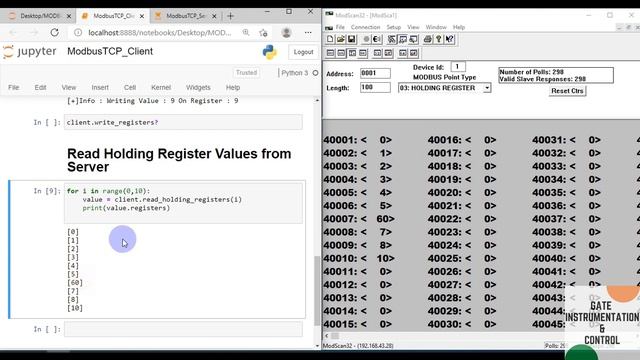Click register 40010 showing value 10
This screenshot has width=640, height=360.
click(359, 258)
